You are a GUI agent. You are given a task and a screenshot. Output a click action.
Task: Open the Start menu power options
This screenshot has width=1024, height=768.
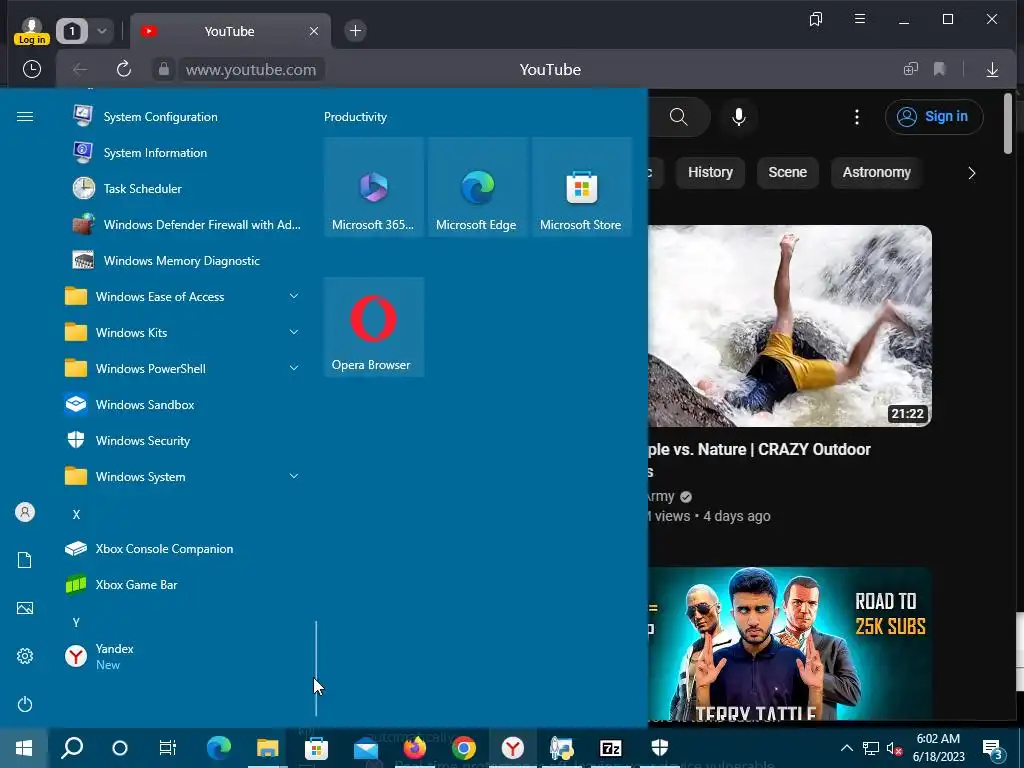pyautogui.click(x=25, y=704)
